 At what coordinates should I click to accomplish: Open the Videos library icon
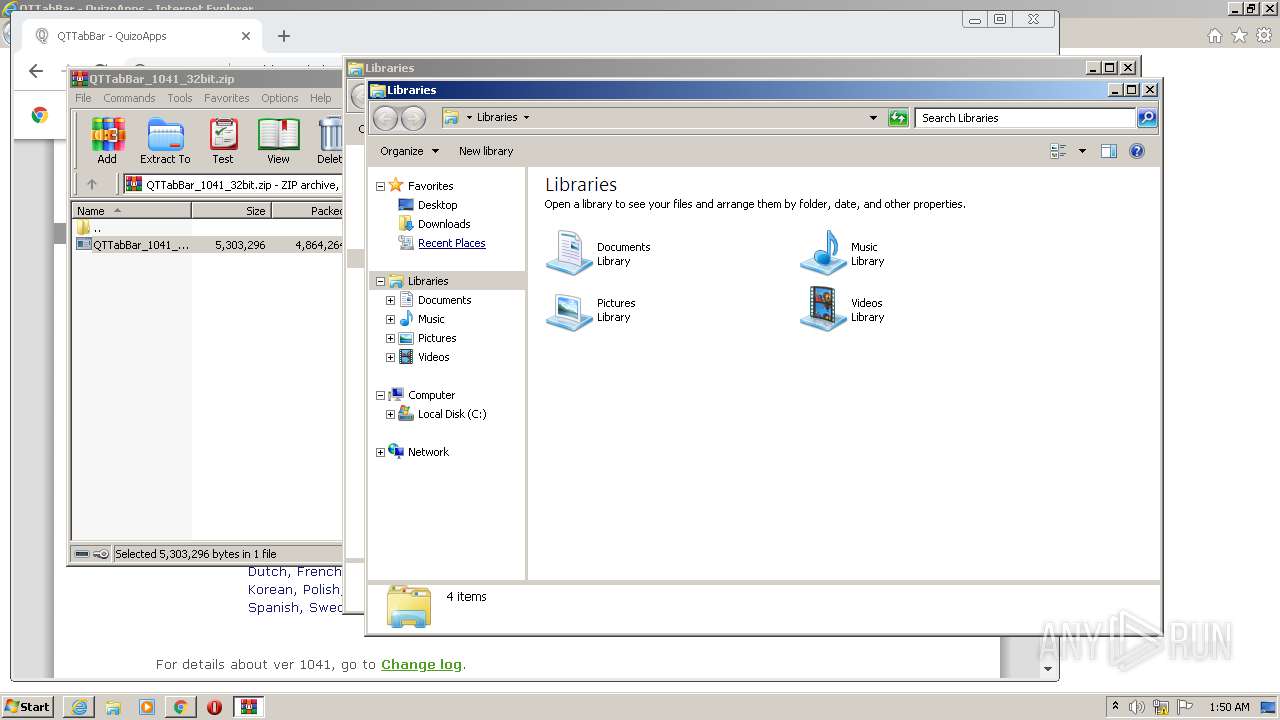click(823, 309)
